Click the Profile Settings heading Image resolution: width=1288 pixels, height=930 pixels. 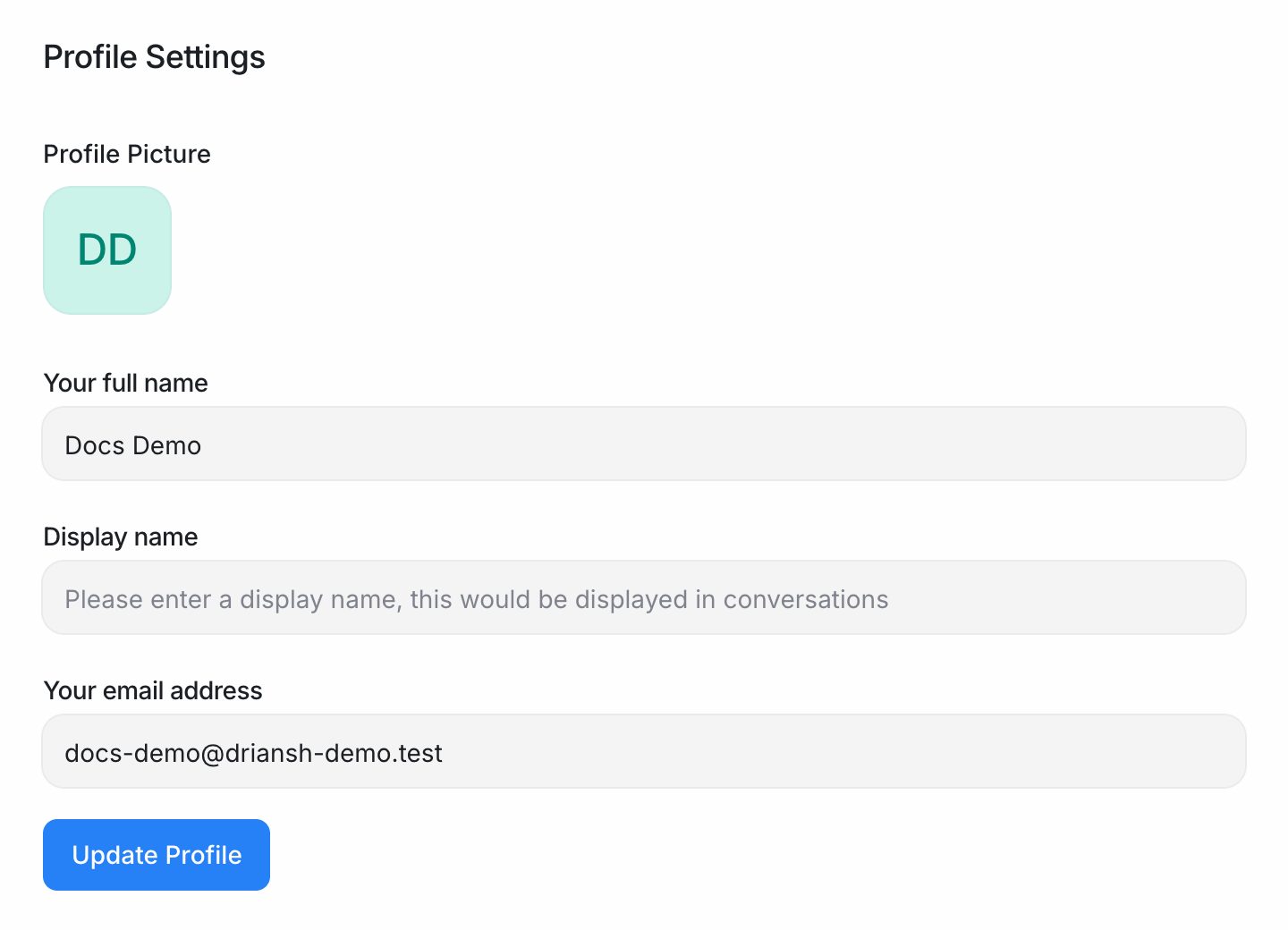point(154,57)
